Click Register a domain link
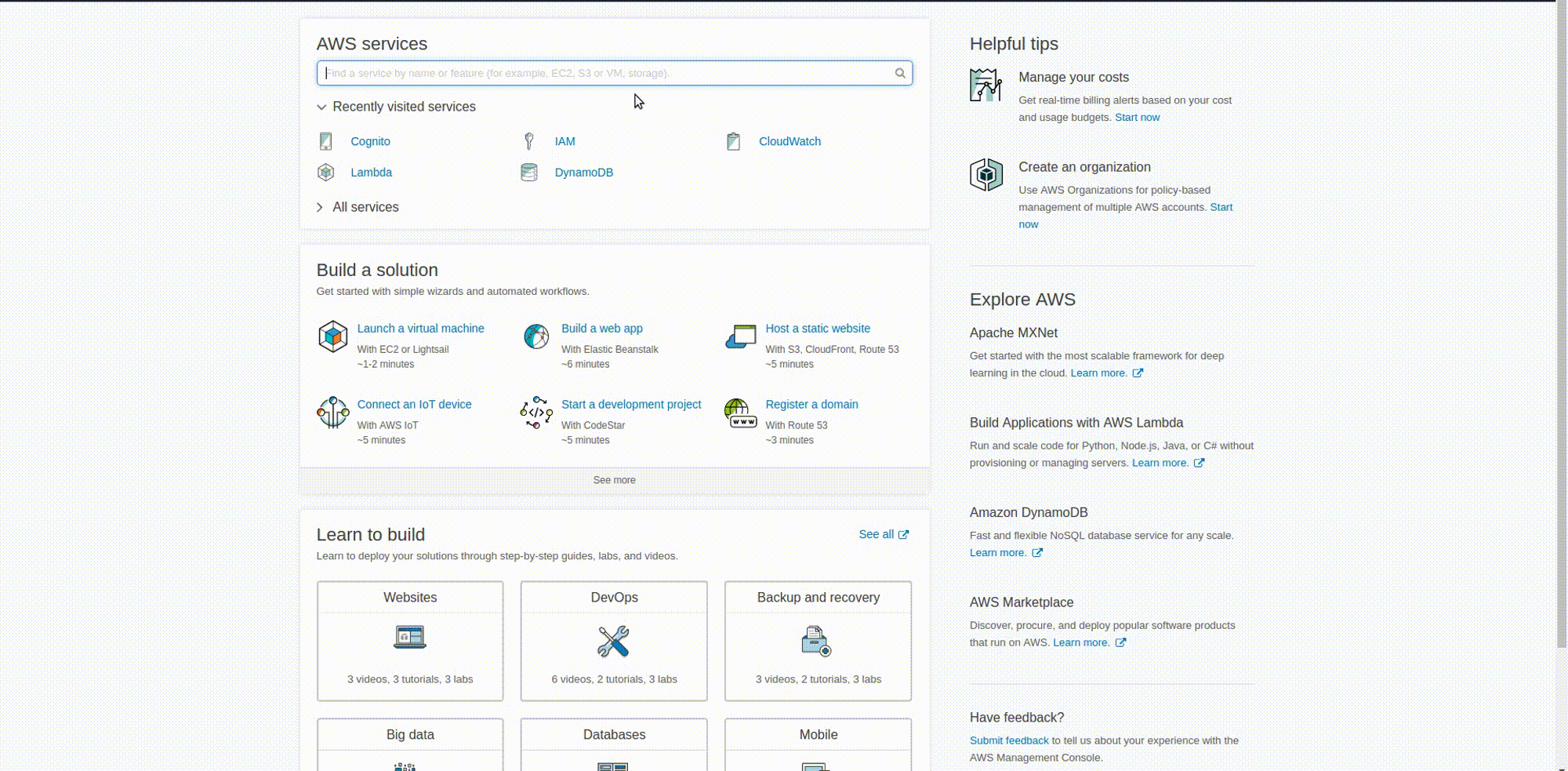 point(811,405)
